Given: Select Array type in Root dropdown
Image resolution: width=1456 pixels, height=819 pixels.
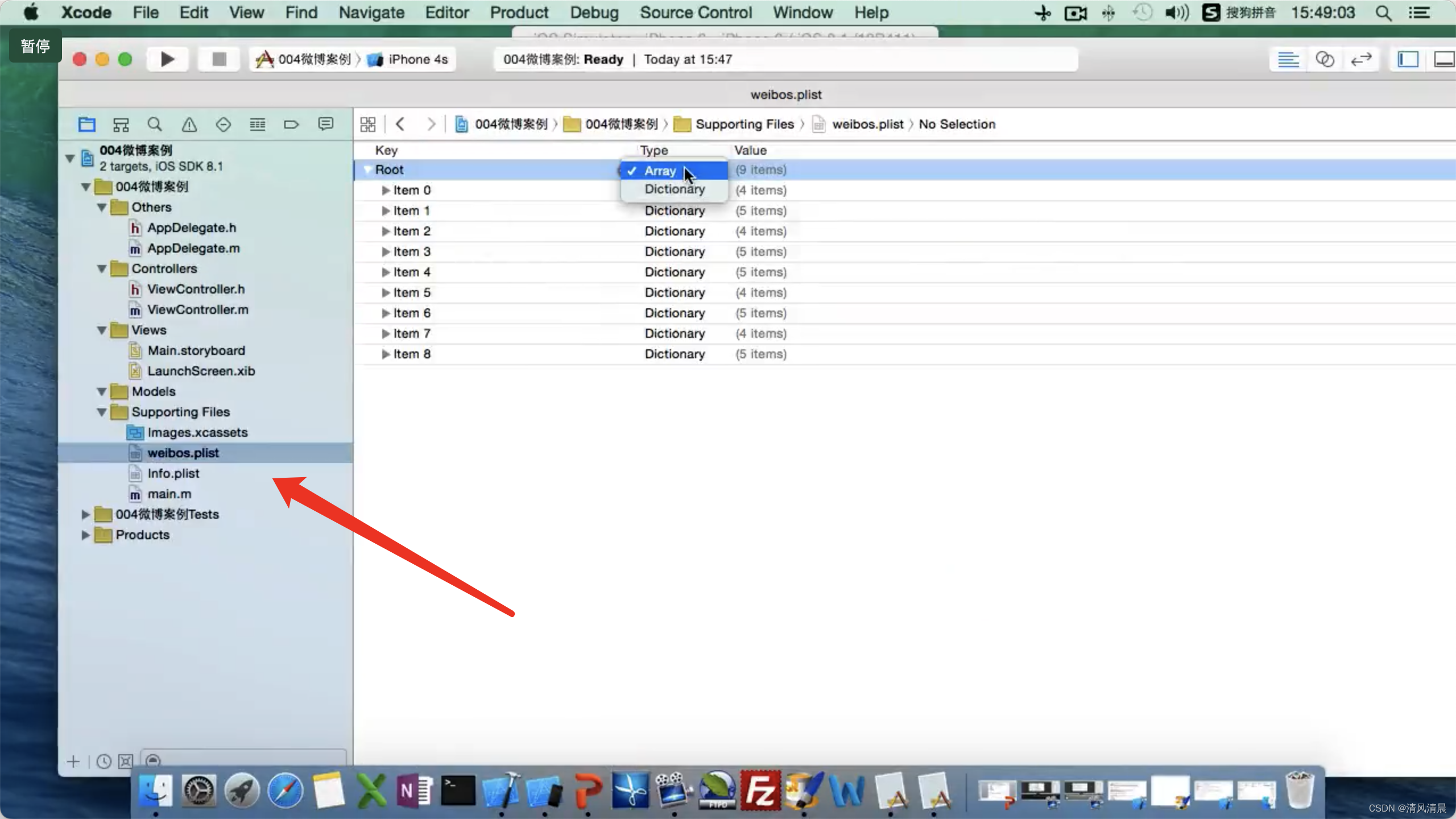Looking at the screenshot, I should [x=659, y=170].
